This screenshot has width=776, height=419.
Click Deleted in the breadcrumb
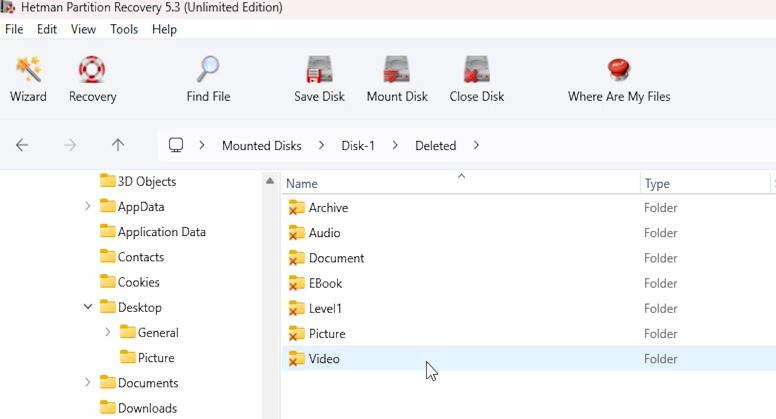[x=436, y=145]
